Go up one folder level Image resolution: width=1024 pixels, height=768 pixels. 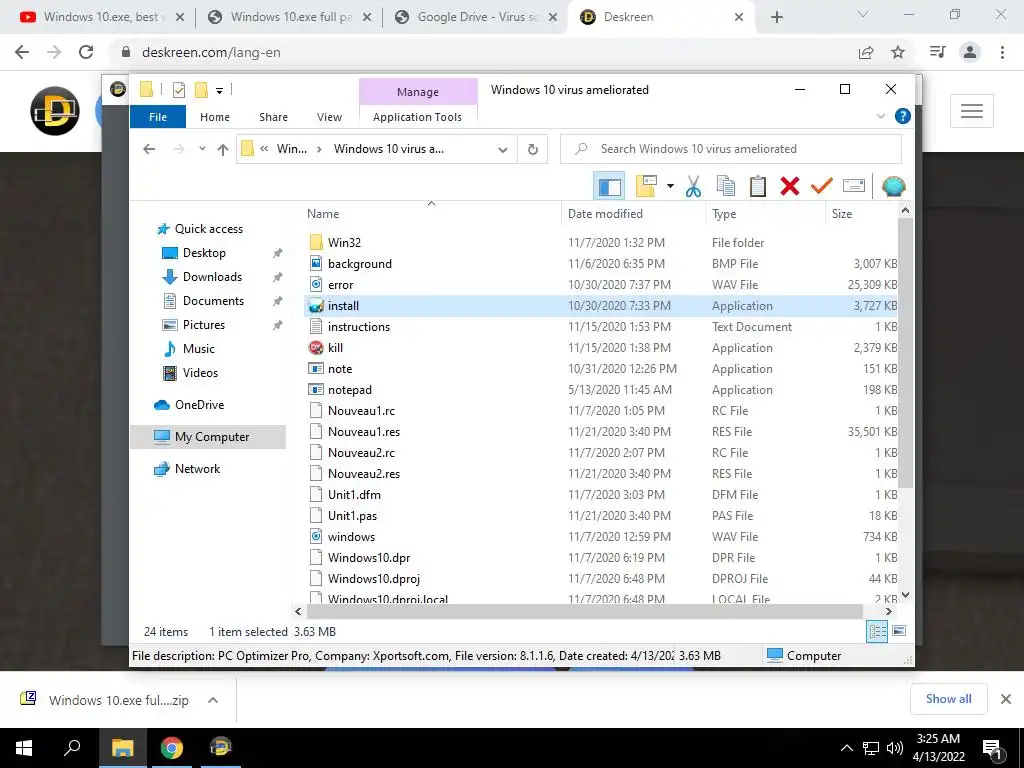pos(223,149)
